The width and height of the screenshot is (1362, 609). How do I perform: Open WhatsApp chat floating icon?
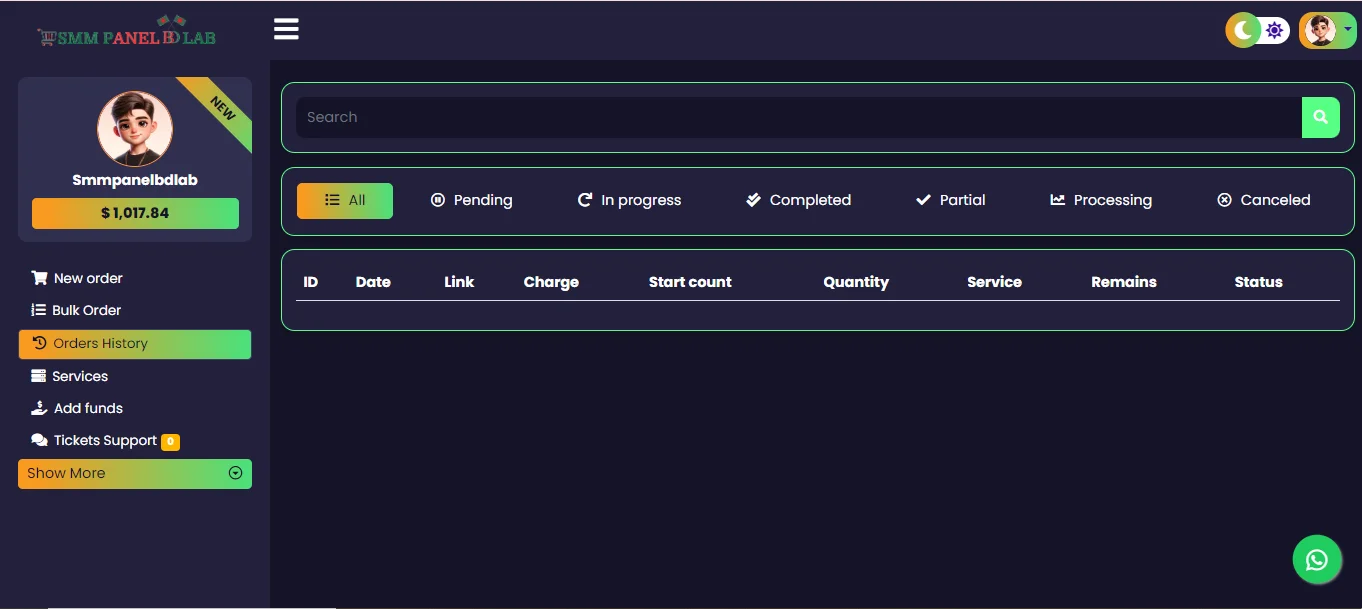pyautogui.click(x=1316, y=559)
